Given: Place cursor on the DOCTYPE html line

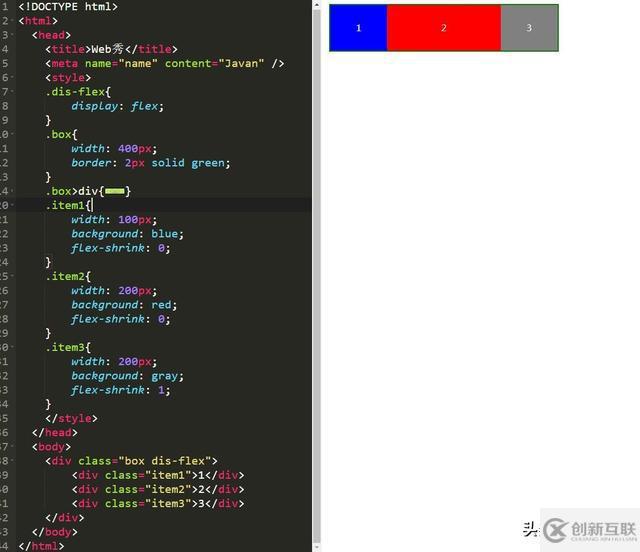Looking at the screenshot, I should coord(68,7).
